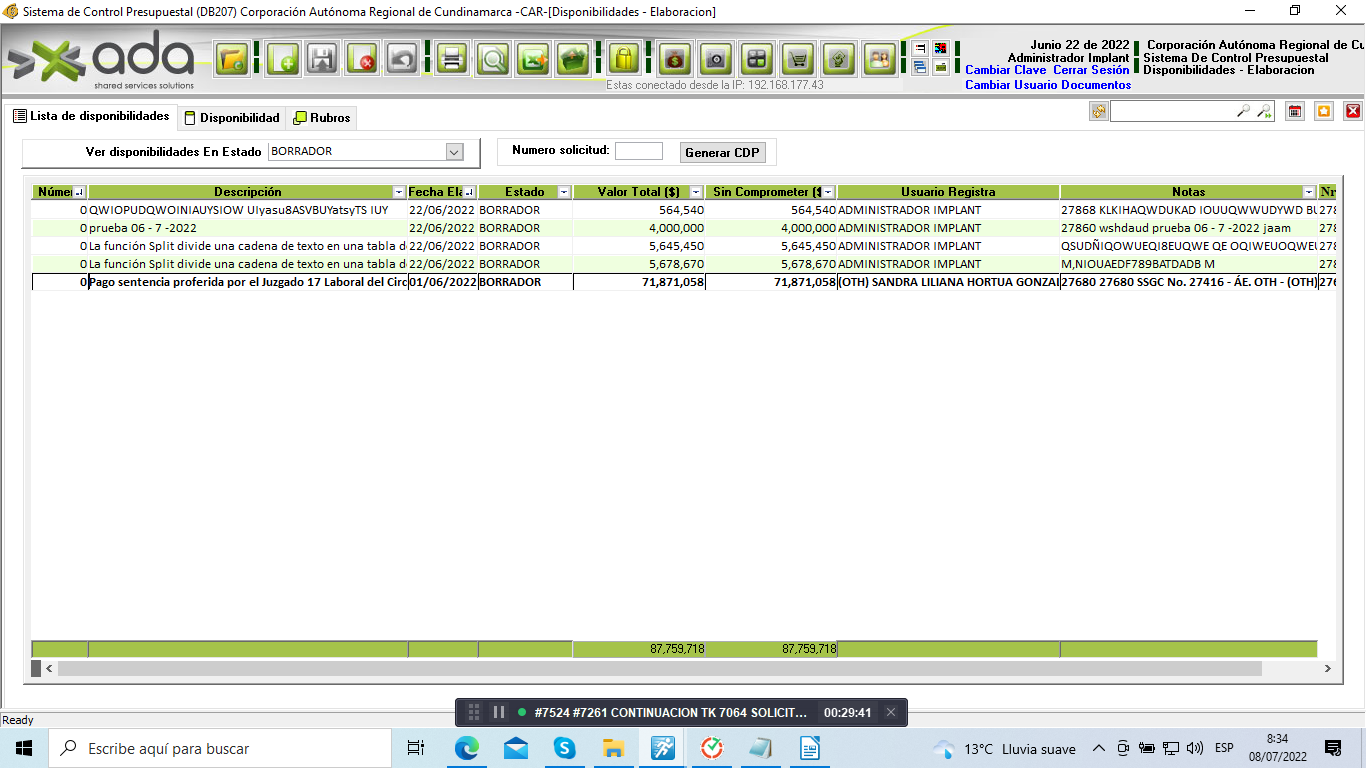The height and width of the screenshot is (768, 1366).
Task: Open the Rubros tab
Action: point(322,118)
